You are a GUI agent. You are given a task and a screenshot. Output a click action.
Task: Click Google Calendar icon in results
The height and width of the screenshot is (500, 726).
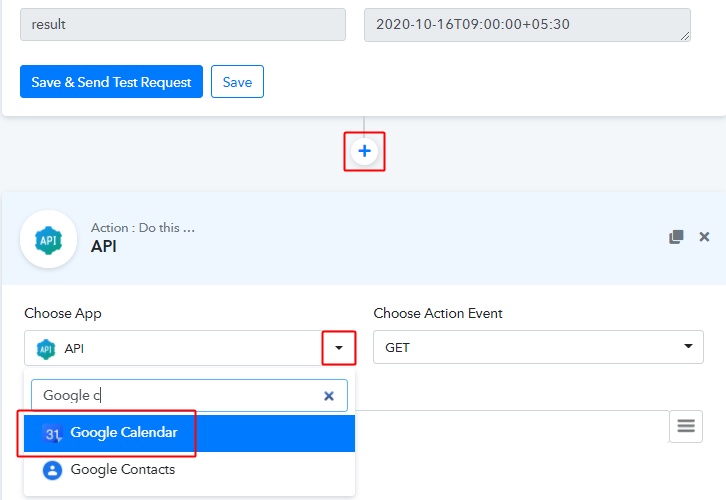pyautogui.click(x=52, y=433)
